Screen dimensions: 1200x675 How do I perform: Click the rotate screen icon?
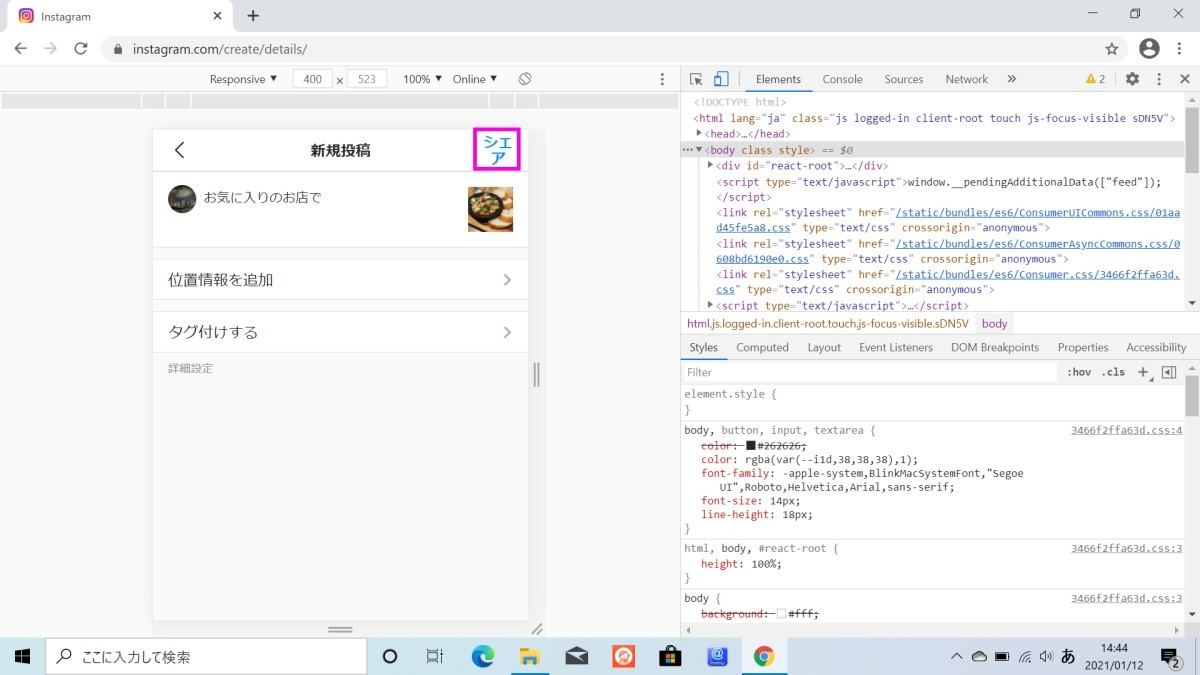(525, 79)
